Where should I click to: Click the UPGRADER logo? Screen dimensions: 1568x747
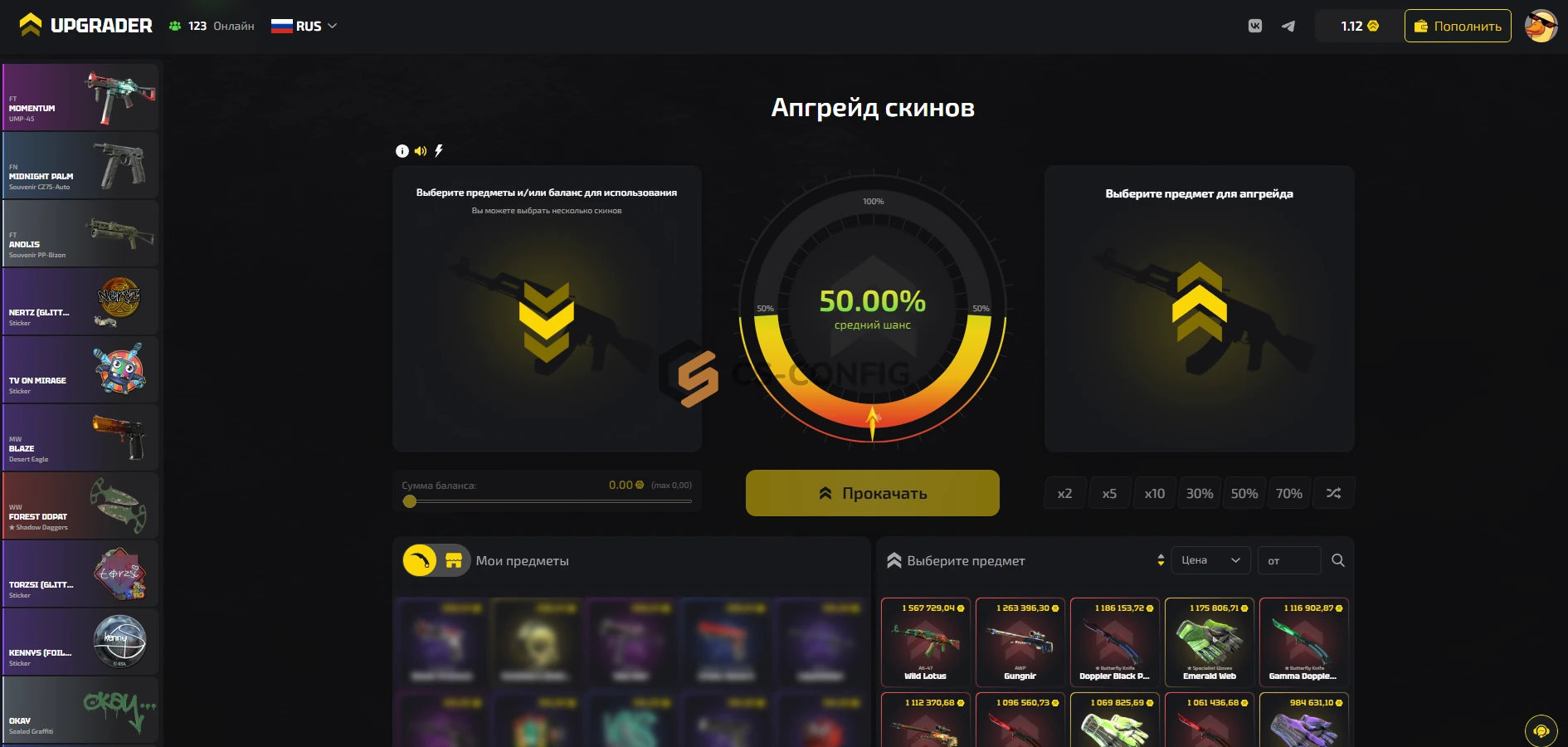tap(85, 26)
